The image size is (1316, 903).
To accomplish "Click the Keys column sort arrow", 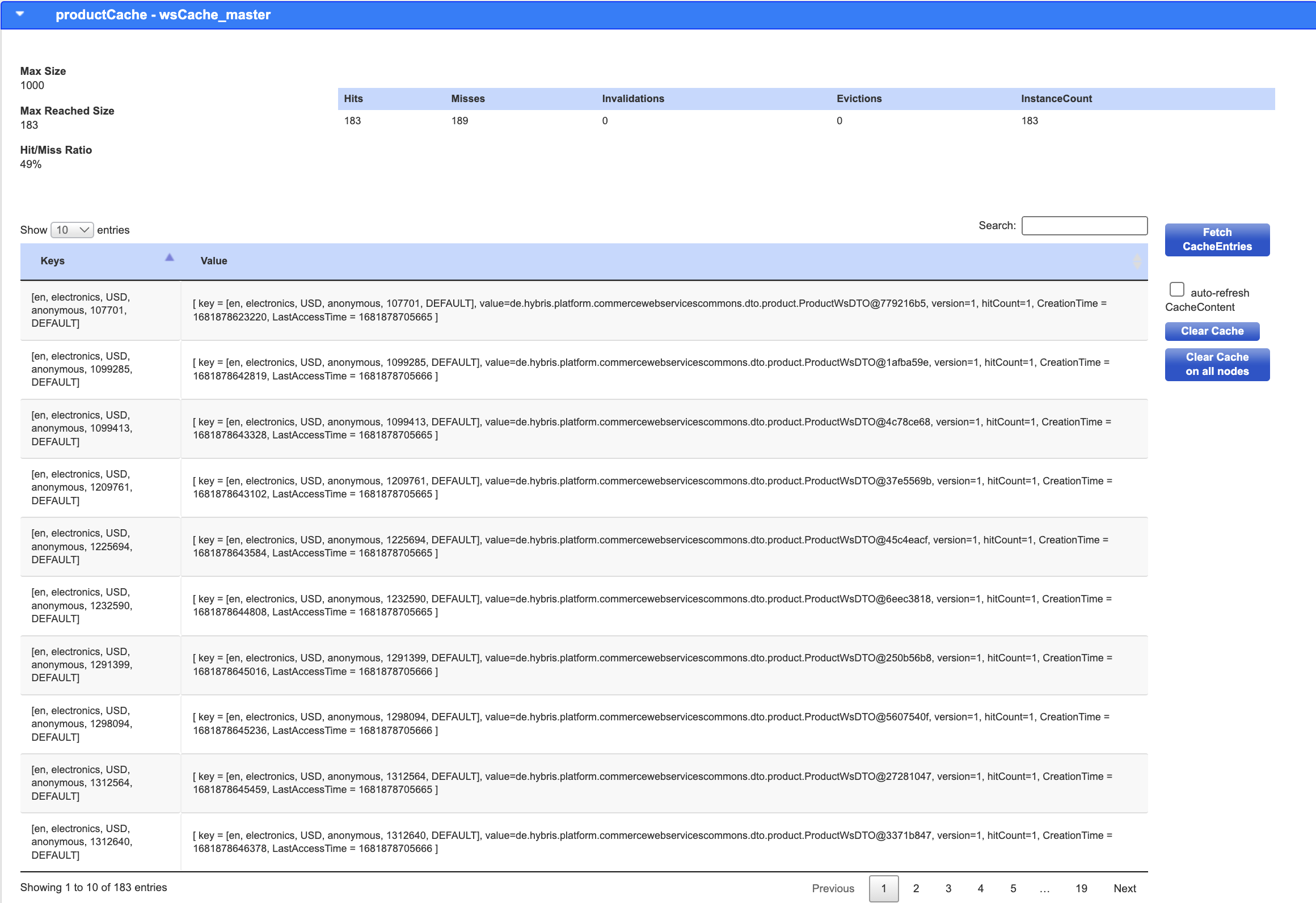I will [x=168, y=257].
